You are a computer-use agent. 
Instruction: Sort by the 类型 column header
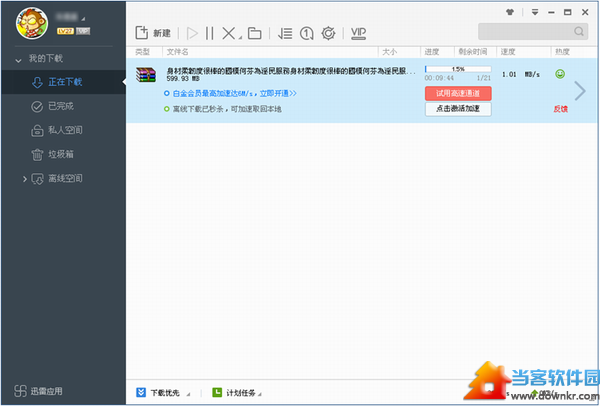[142, 52]
